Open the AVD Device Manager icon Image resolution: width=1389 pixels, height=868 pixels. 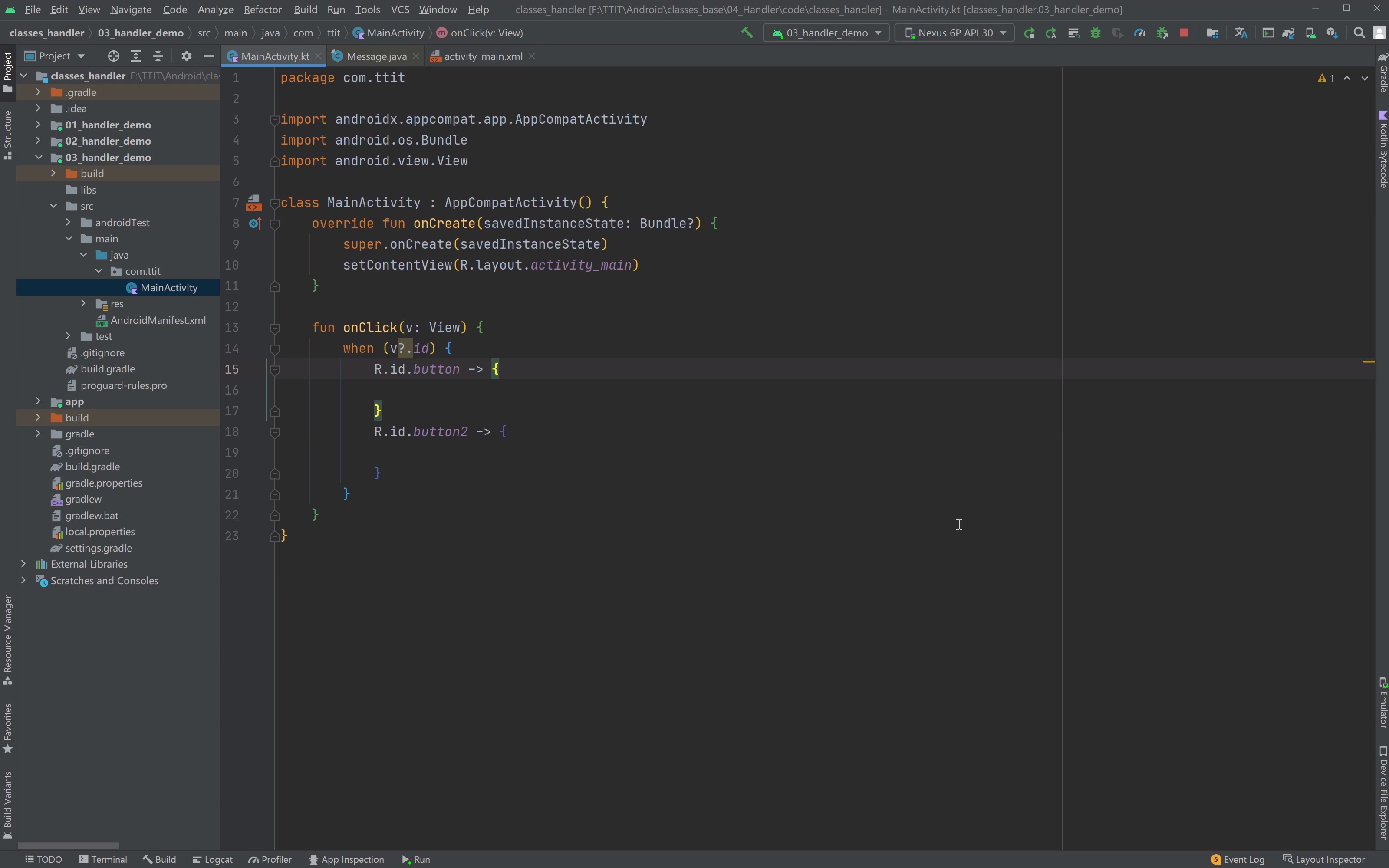point(1311,33)
